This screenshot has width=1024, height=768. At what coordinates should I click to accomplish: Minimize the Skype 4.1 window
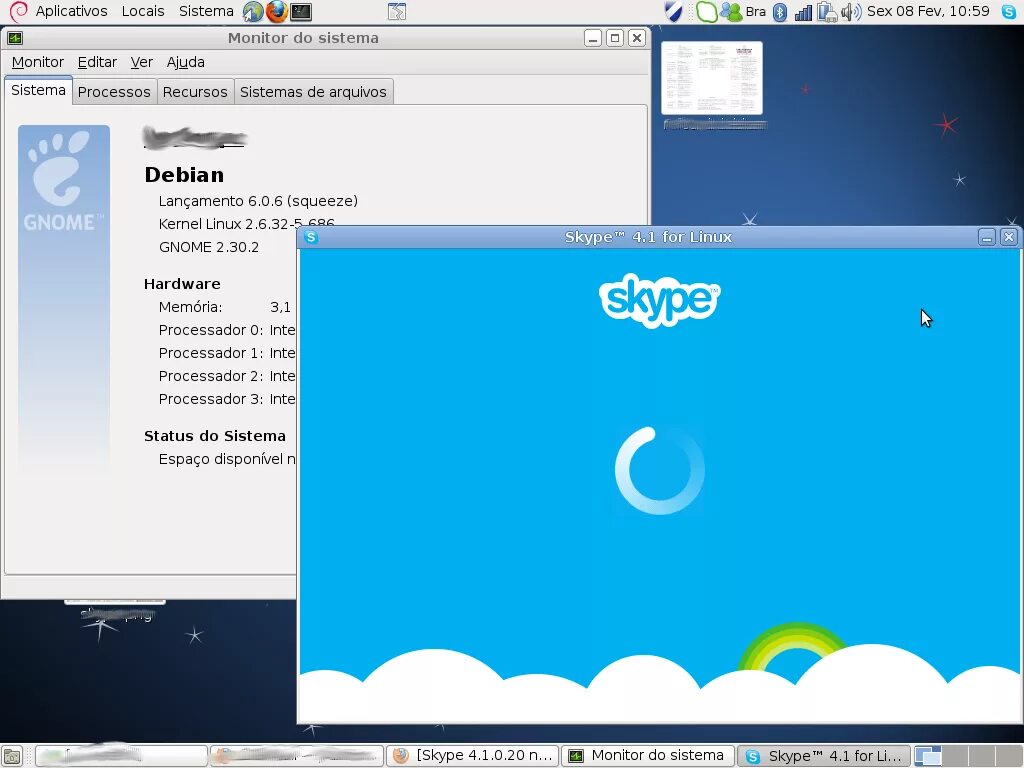pyautogui.click(x=987, y=237)
